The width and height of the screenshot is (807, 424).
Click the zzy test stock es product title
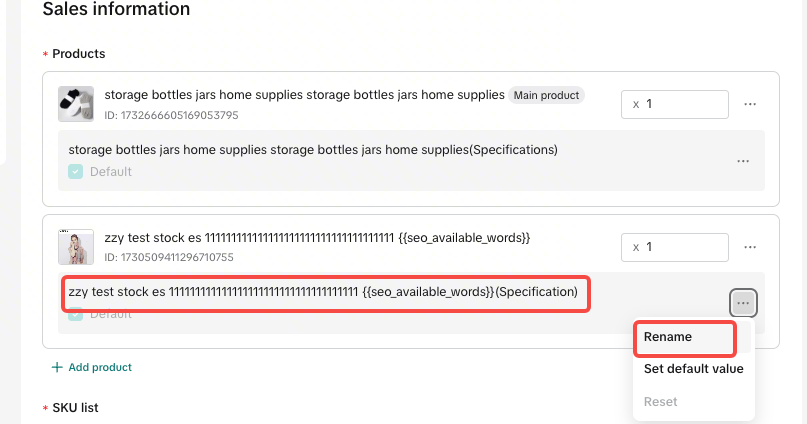tap(317, 238)
